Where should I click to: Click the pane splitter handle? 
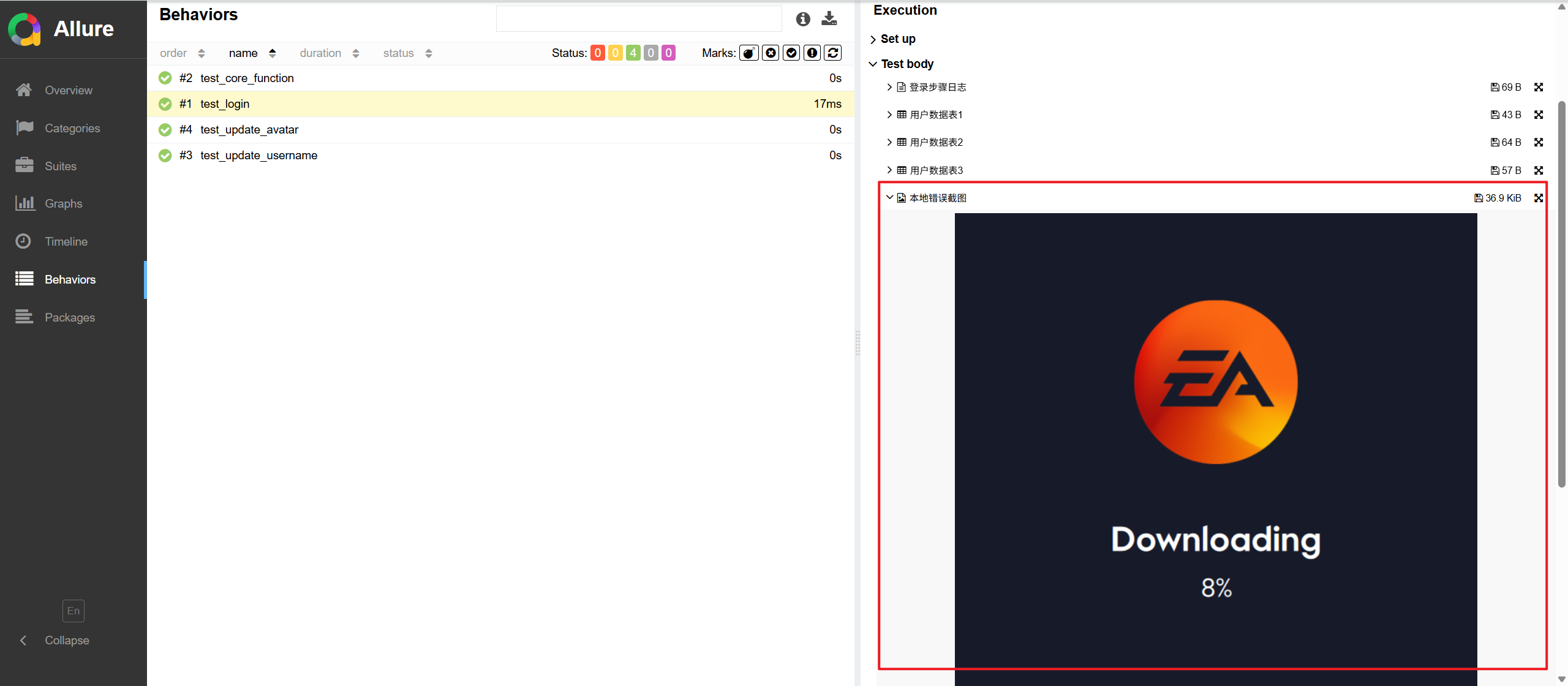click(x=858, y=343)
